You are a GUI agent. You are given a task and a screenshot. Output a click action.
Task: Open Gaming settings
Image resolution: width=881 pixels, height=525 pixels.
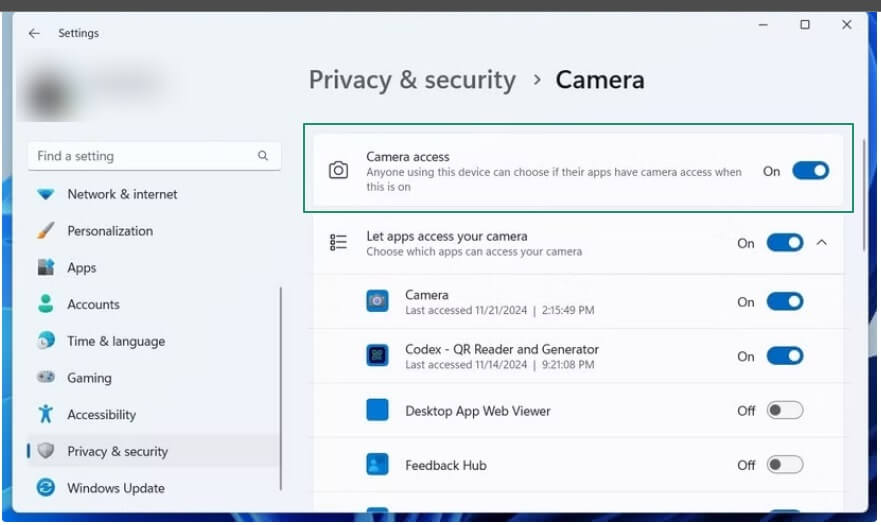click(153, 378)
